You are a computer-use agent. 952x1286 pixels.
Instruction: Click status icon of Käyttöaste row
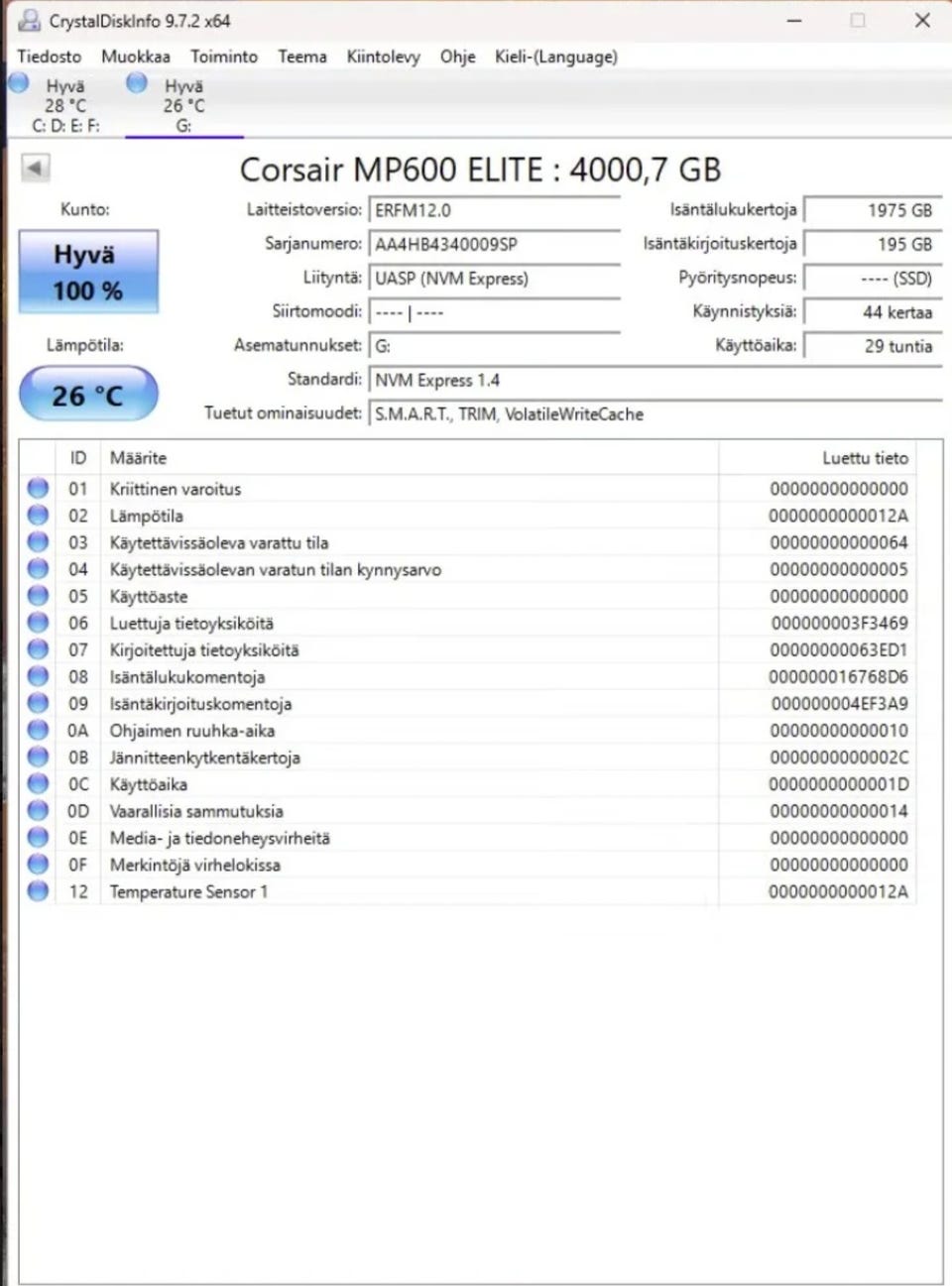(38, 595)
